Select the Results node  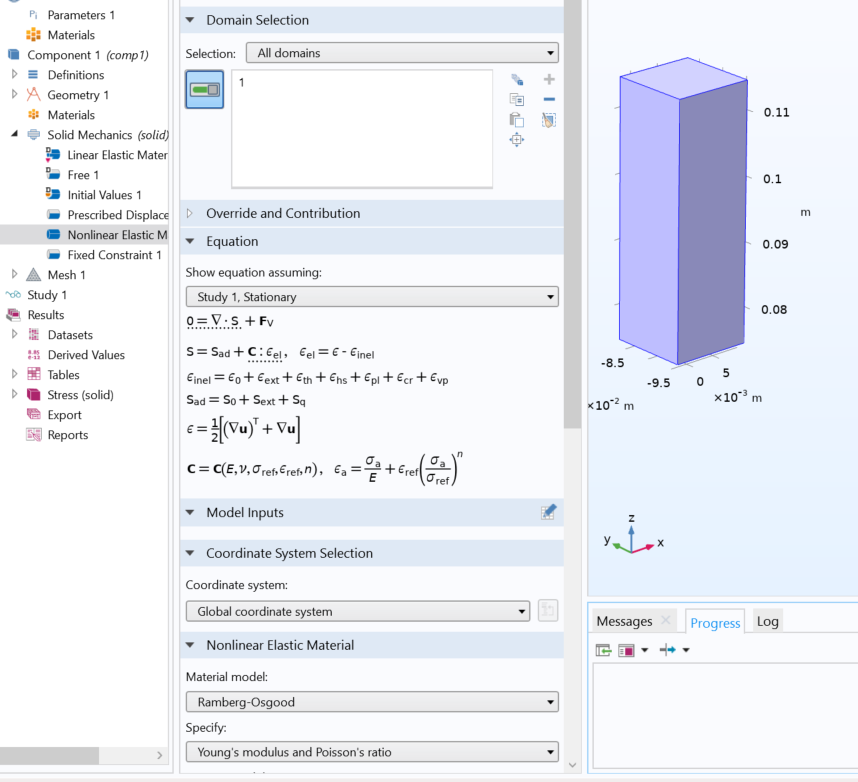pos(46,315)
